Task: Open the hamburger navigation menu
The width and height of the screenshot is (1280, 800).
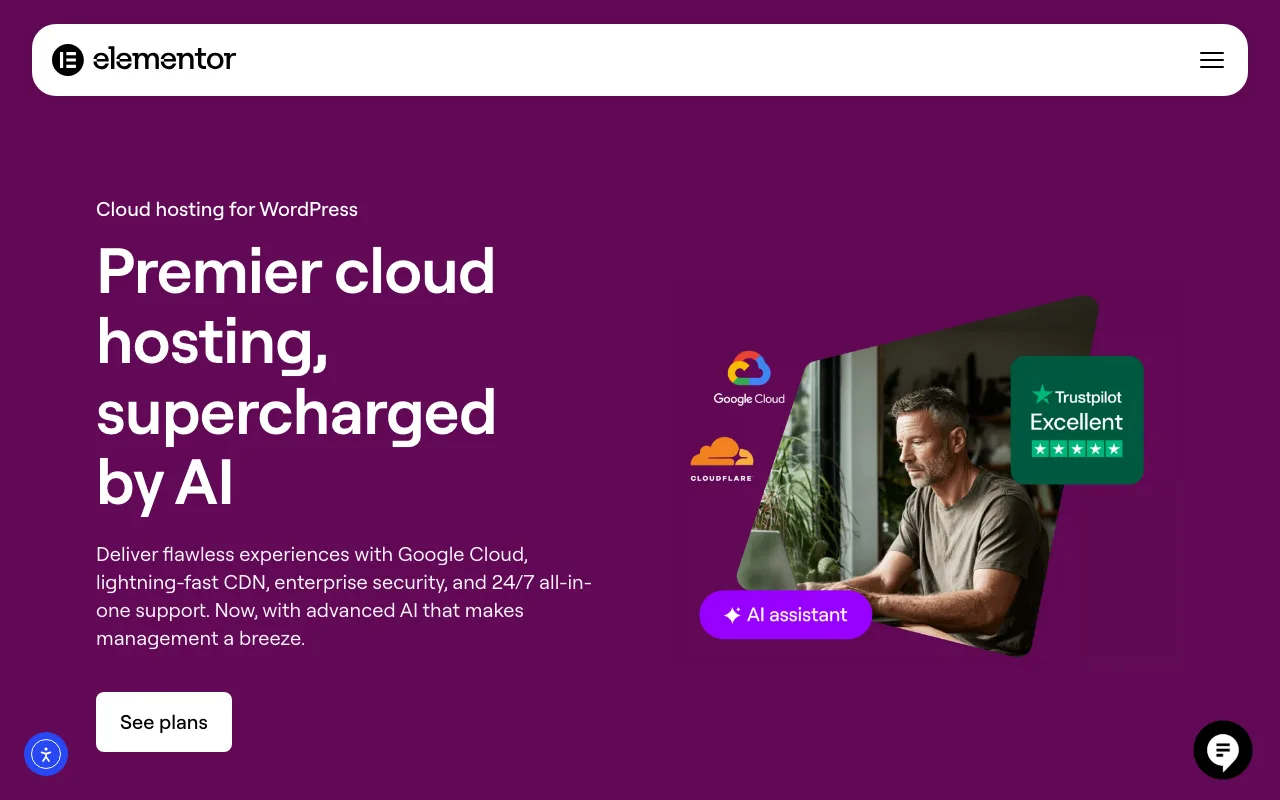Action: pyautogui.click(x=1212, y=60)
